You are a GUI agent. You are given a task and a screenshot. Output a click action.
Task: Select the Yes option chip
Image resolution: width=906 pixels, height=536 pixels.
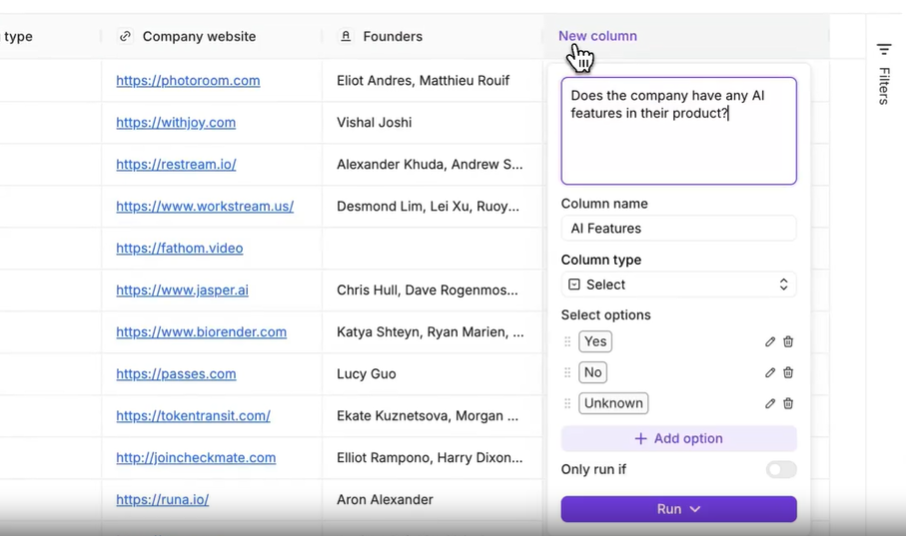coord(595,342)
